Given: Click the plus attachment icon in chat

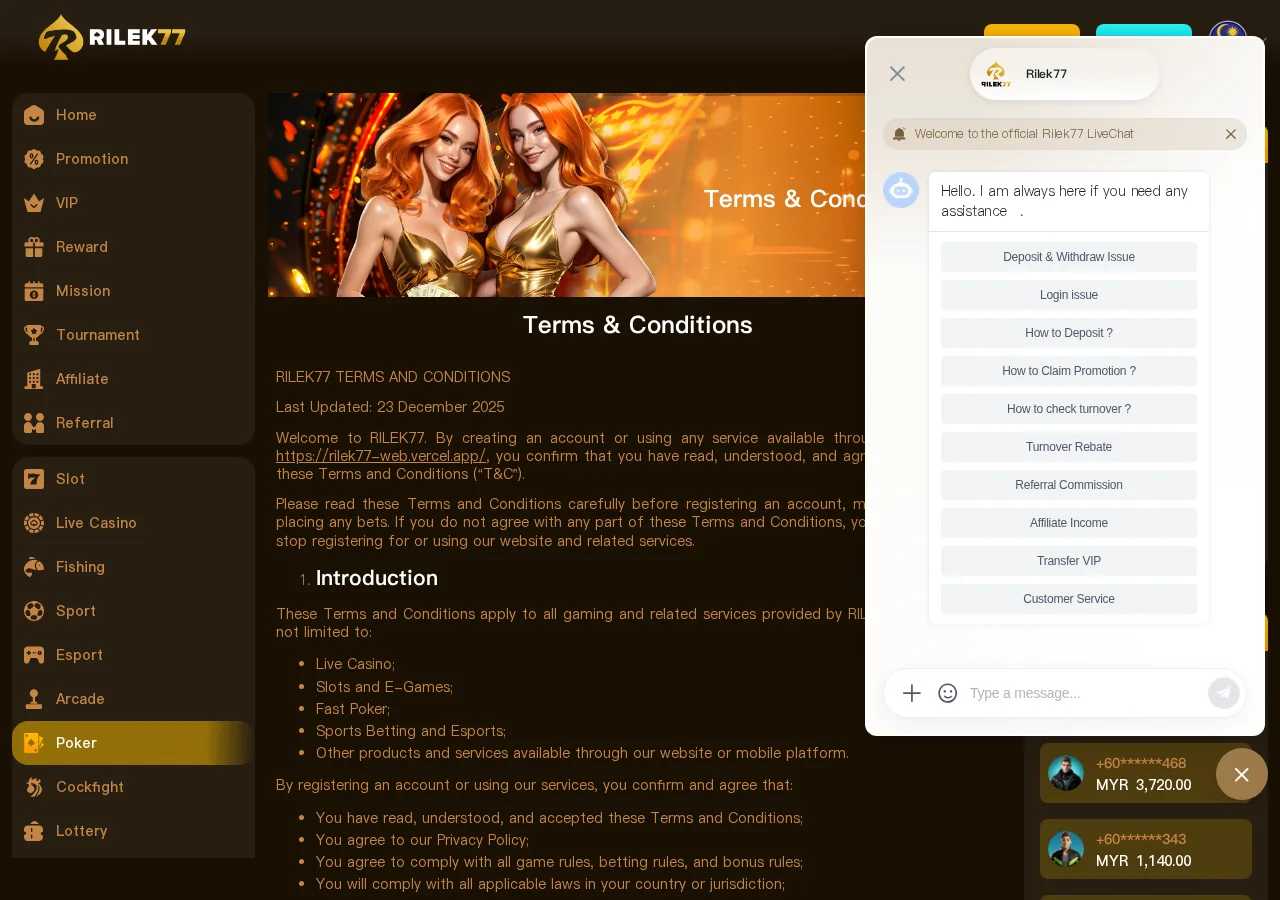Looking at the screenshot, I should [912, 693].
